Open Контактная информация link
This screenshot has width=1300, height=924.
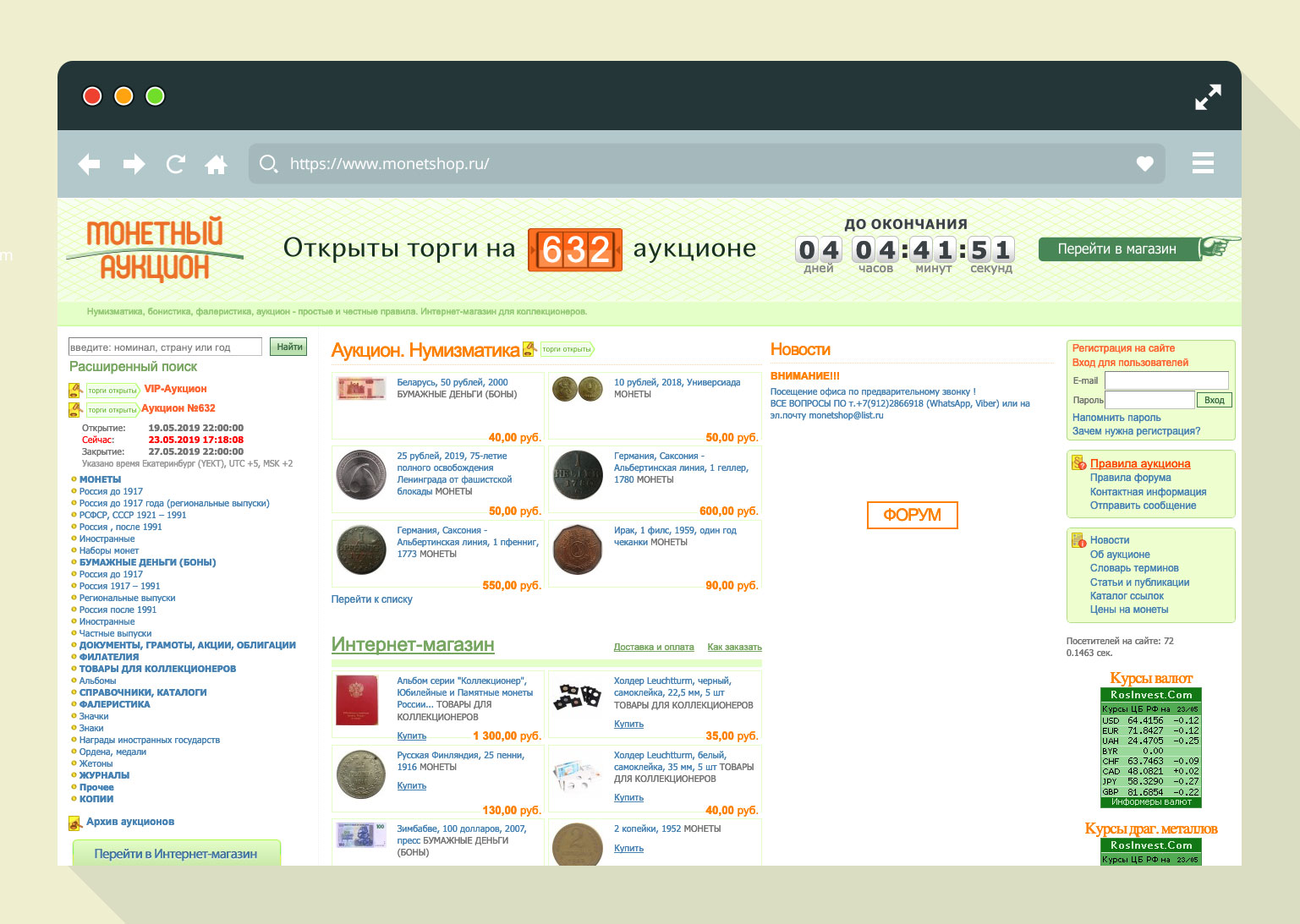click(1148, 492)
